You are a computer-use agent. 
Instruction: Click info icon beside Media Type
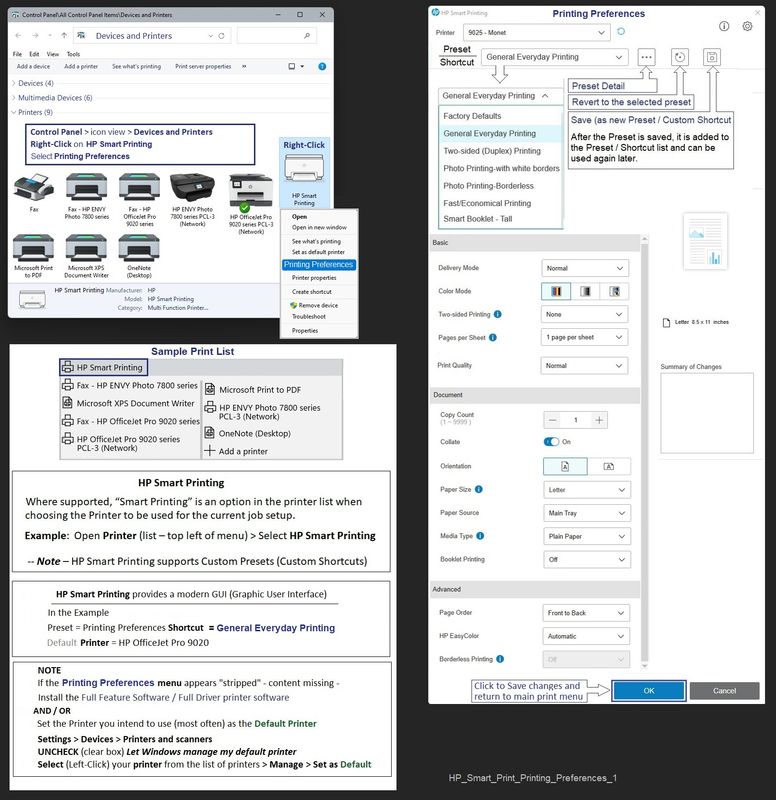pyautogui.click(x=480, y=536)
